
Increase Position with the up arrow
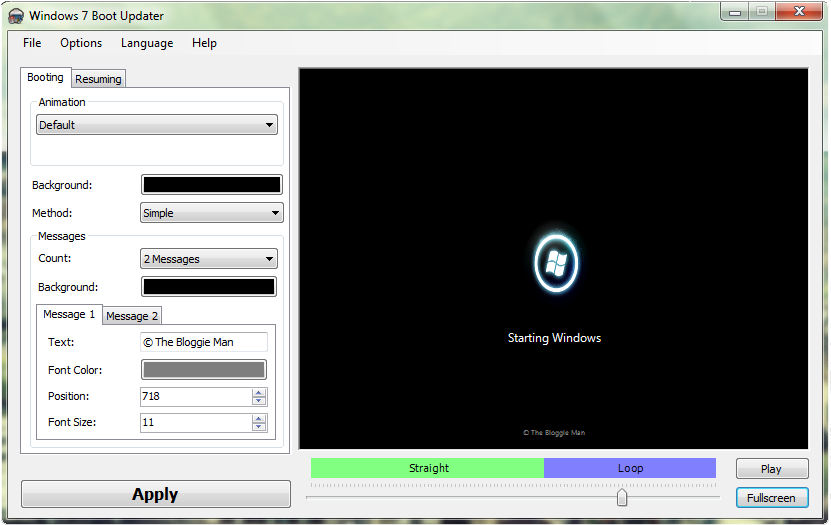tap(259, 393)
